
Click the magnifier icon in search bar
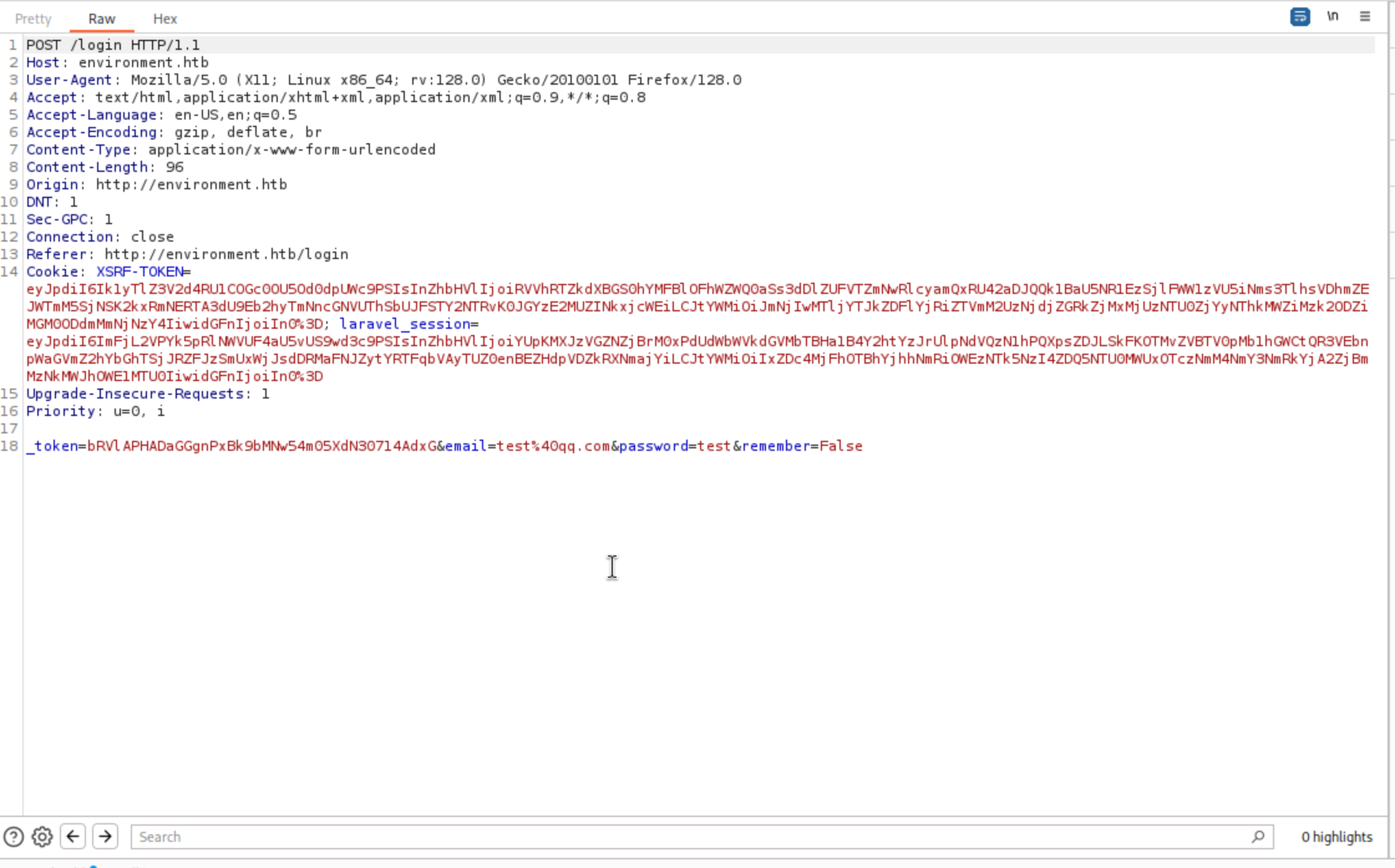click(1257, 836)
